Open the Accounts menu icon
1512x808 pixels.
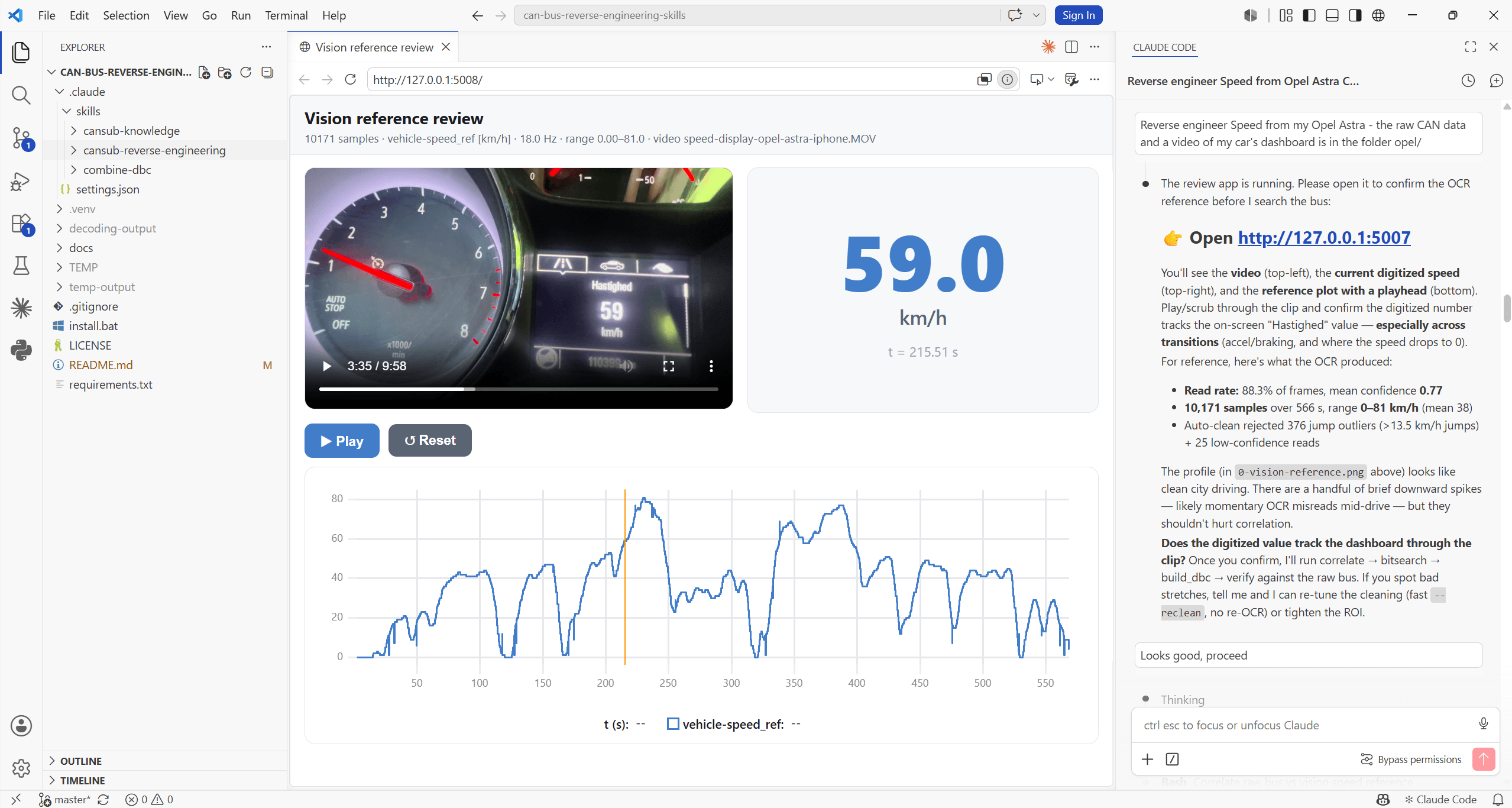click(21, 726)
